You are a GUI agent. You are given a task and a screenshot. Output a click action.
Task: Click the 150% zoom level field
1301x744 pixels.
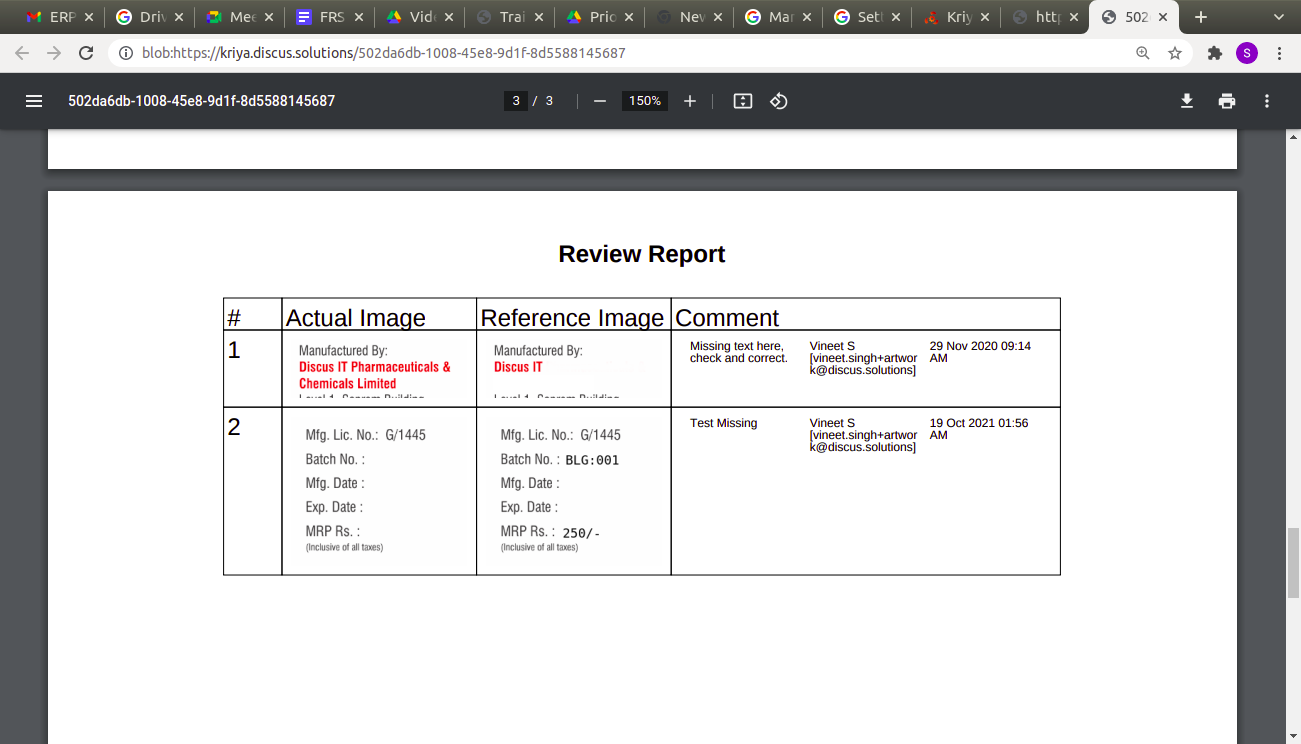[x=645, y=101]
